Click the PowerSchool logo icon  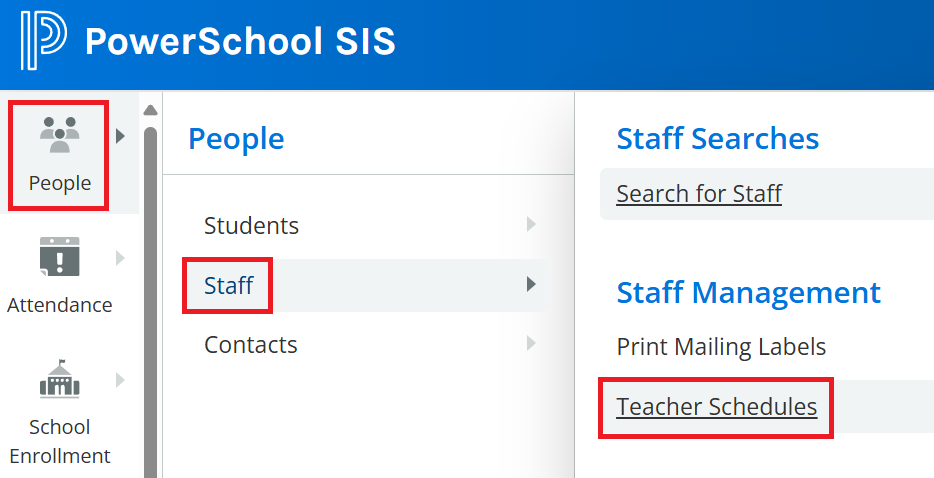coord(43,42)
